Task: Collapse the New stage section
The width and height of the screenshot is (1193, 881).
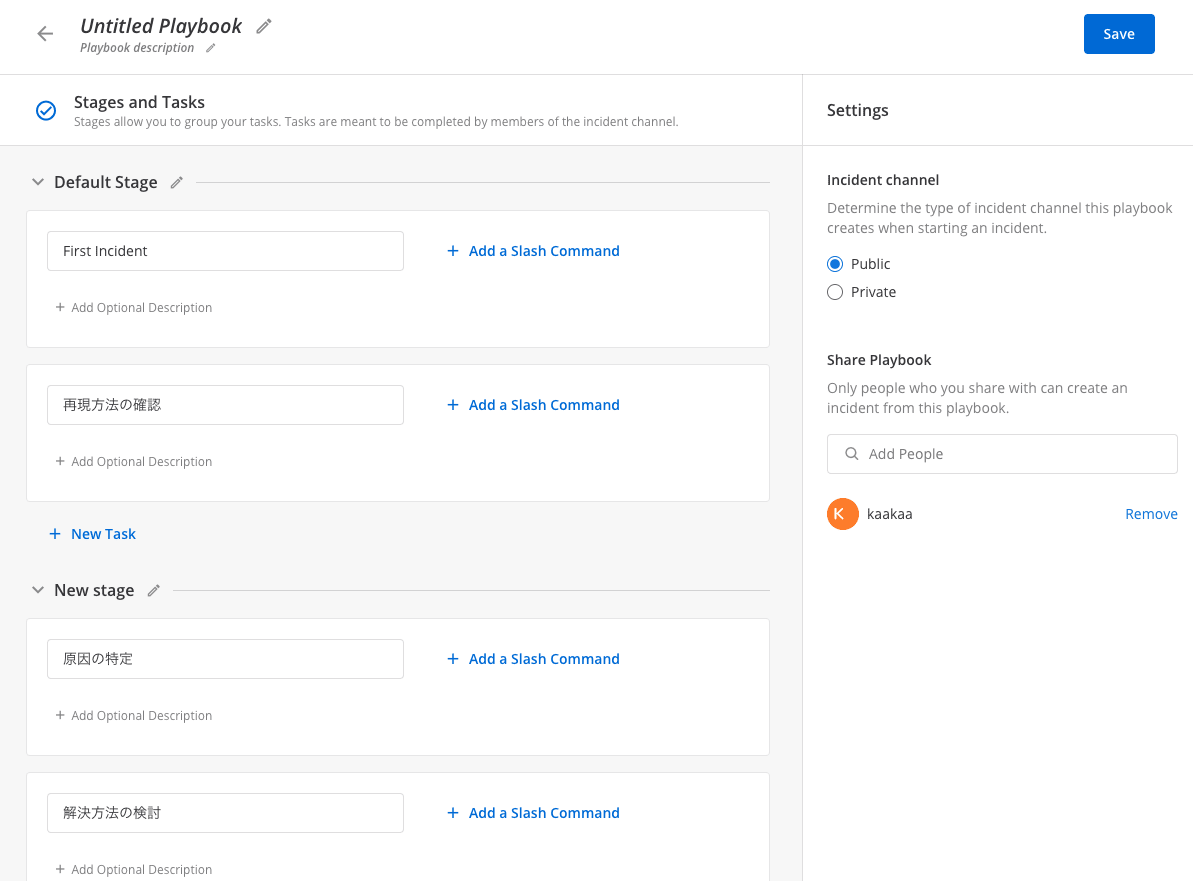Action: pyautogui.click(x=37, y=590)
